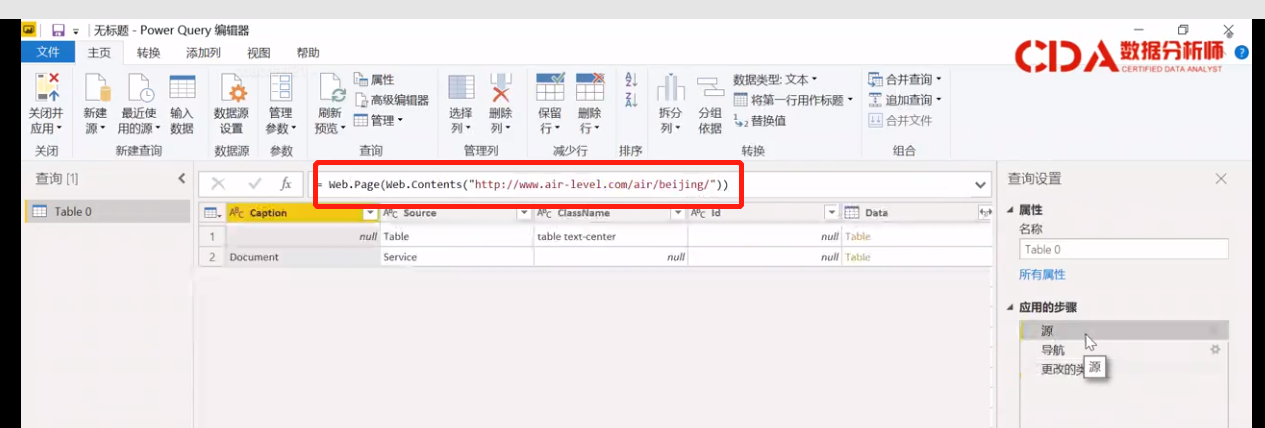Open the 文件 (File) menu

(x=48, y=53)
